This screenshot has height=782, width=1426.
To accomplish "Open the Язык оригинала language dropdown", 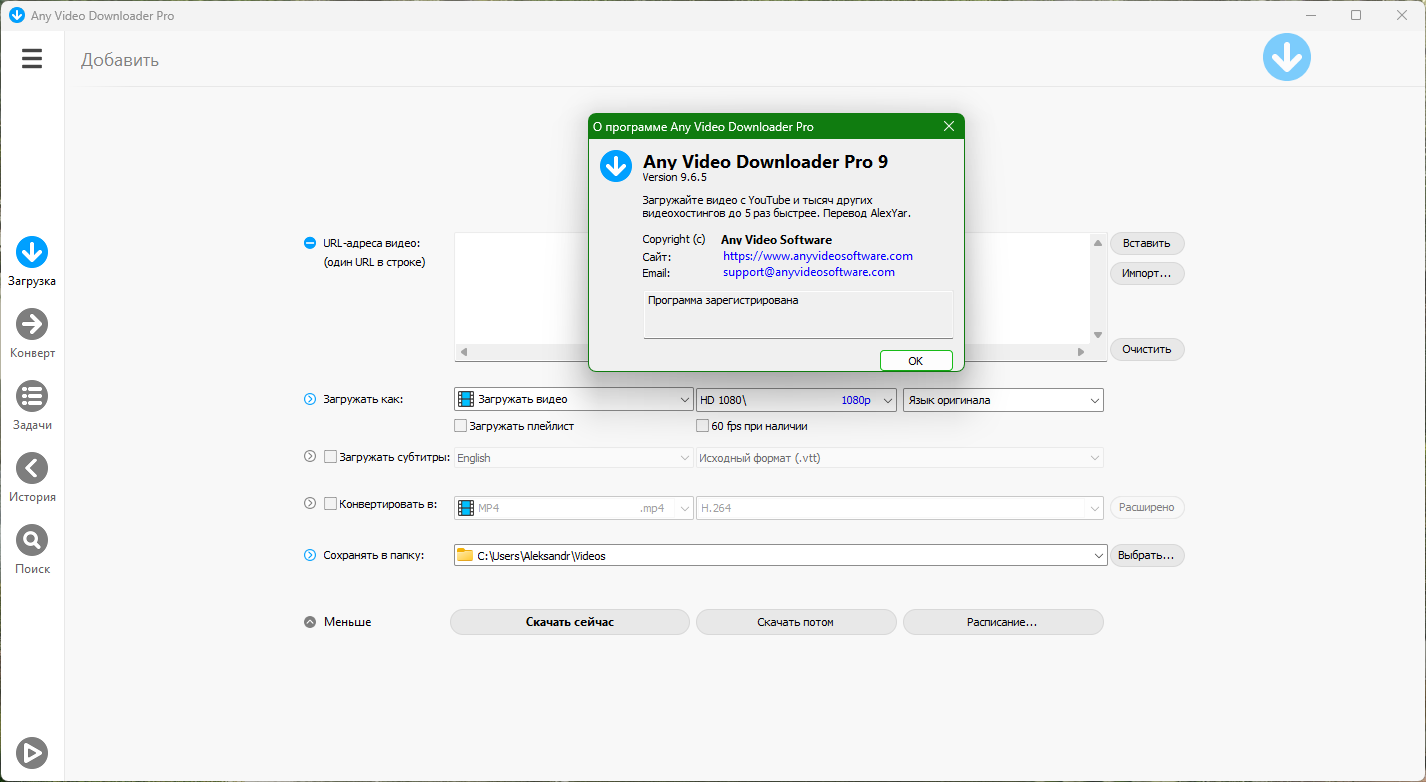I will (1003, 400).
